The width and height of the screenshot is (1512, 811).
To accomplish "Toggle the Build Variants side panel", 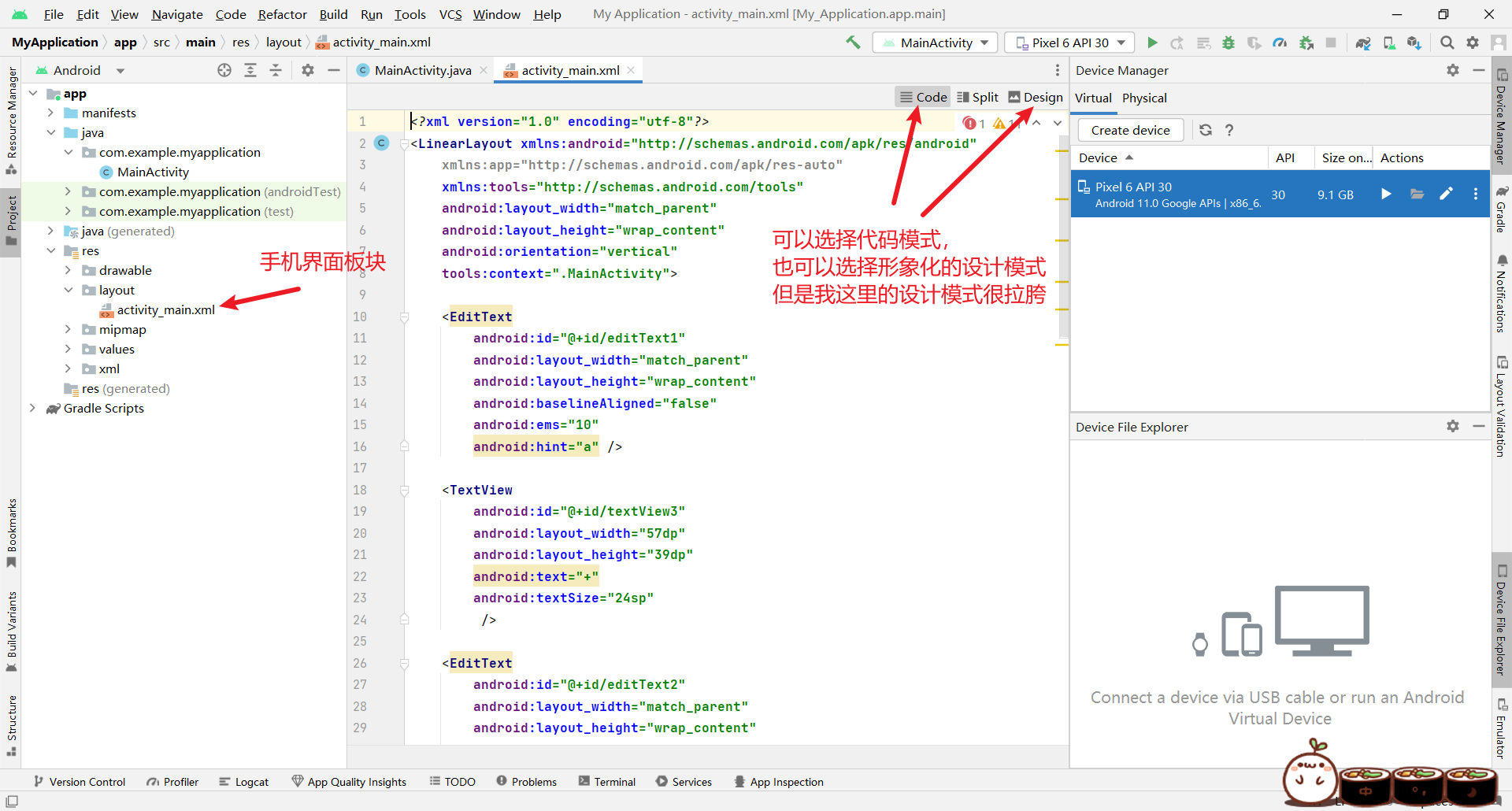I will (11, 631).
